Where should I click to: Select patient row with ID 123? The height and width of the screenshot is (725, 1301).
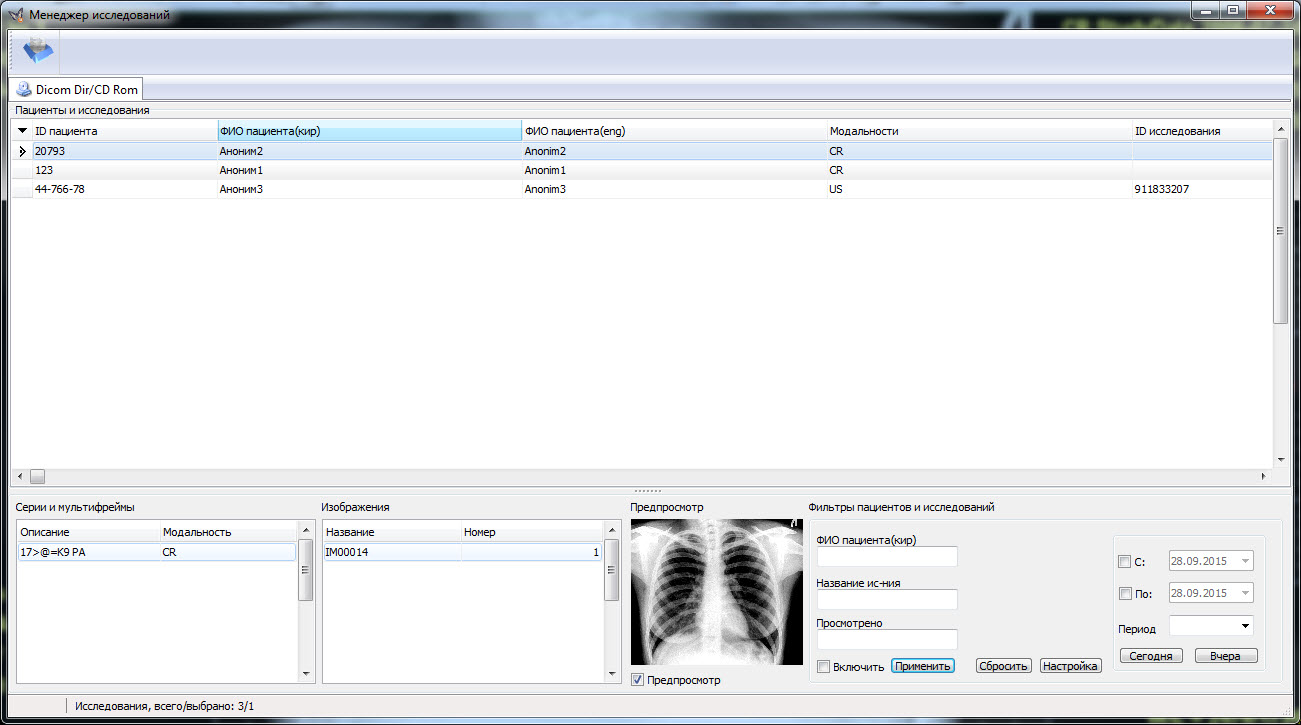pyautogui.click(x=642, y=170)
